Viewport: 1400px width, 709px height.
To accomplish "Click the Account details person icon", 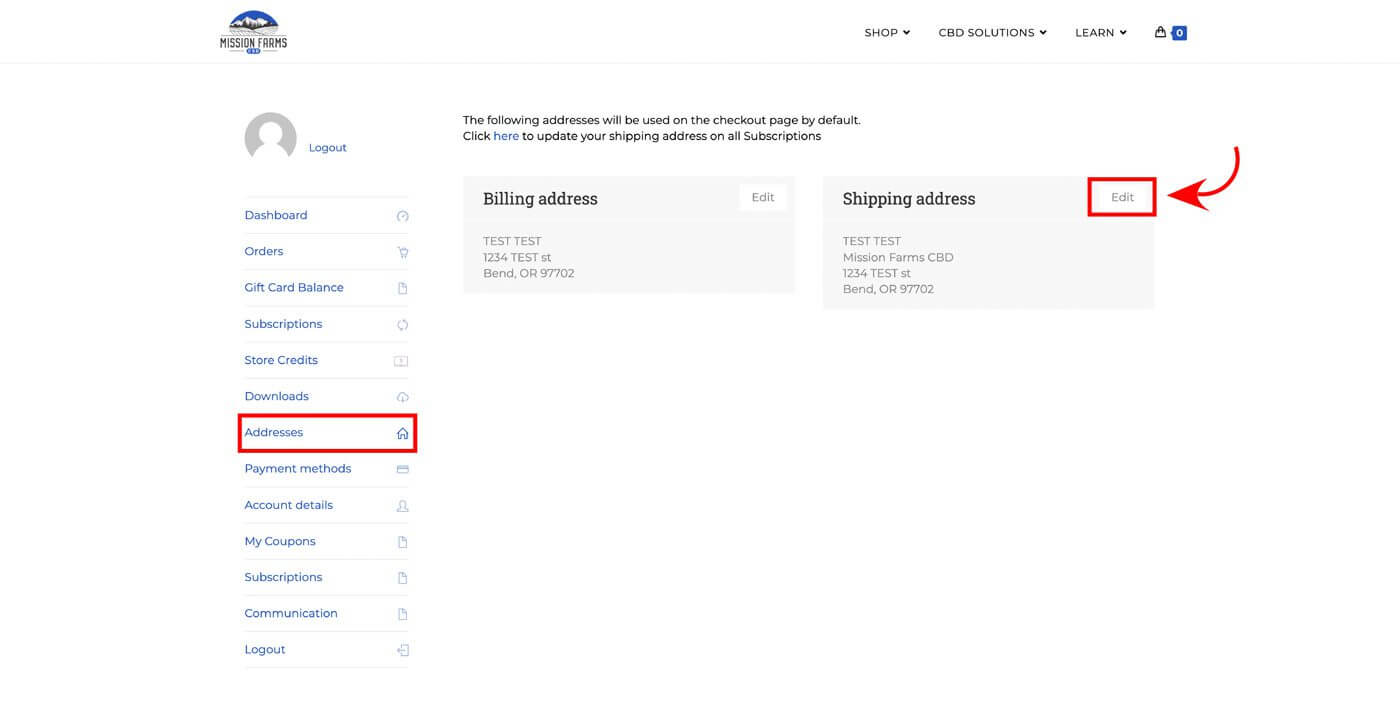I will click(402, 506).
